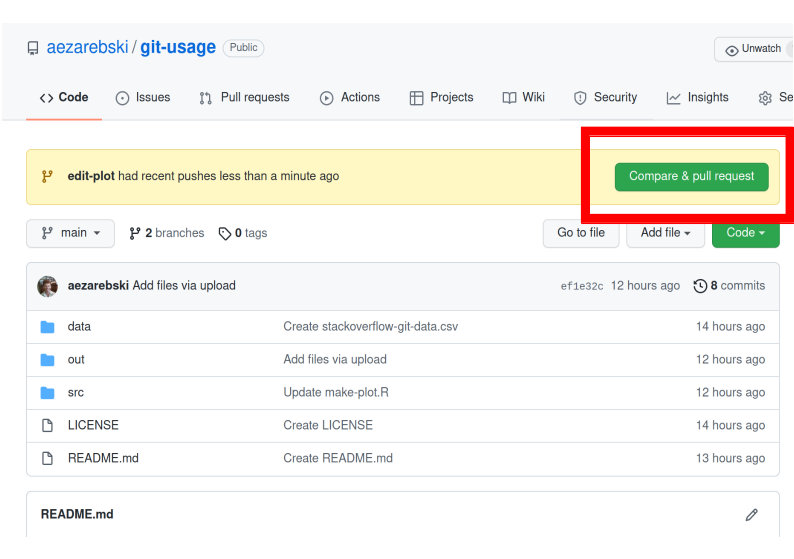Open 'Add files via upload' message in out row

click(x=335, y=360)
